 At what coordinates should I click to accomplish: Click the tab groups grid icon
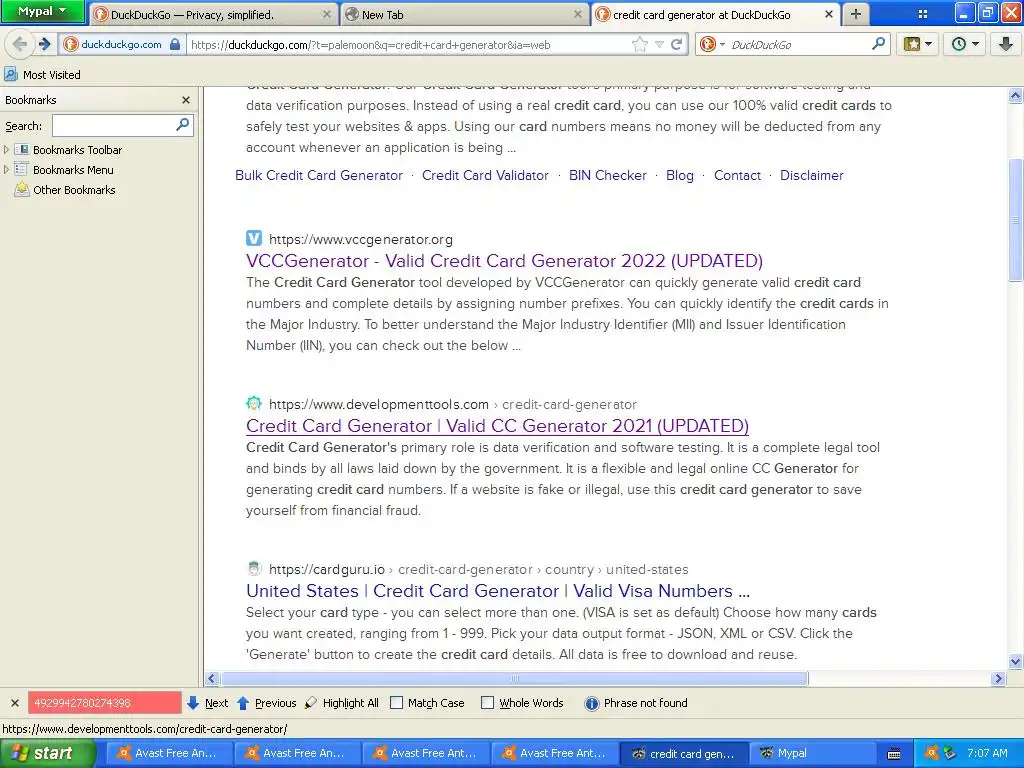tap(923, 14)
